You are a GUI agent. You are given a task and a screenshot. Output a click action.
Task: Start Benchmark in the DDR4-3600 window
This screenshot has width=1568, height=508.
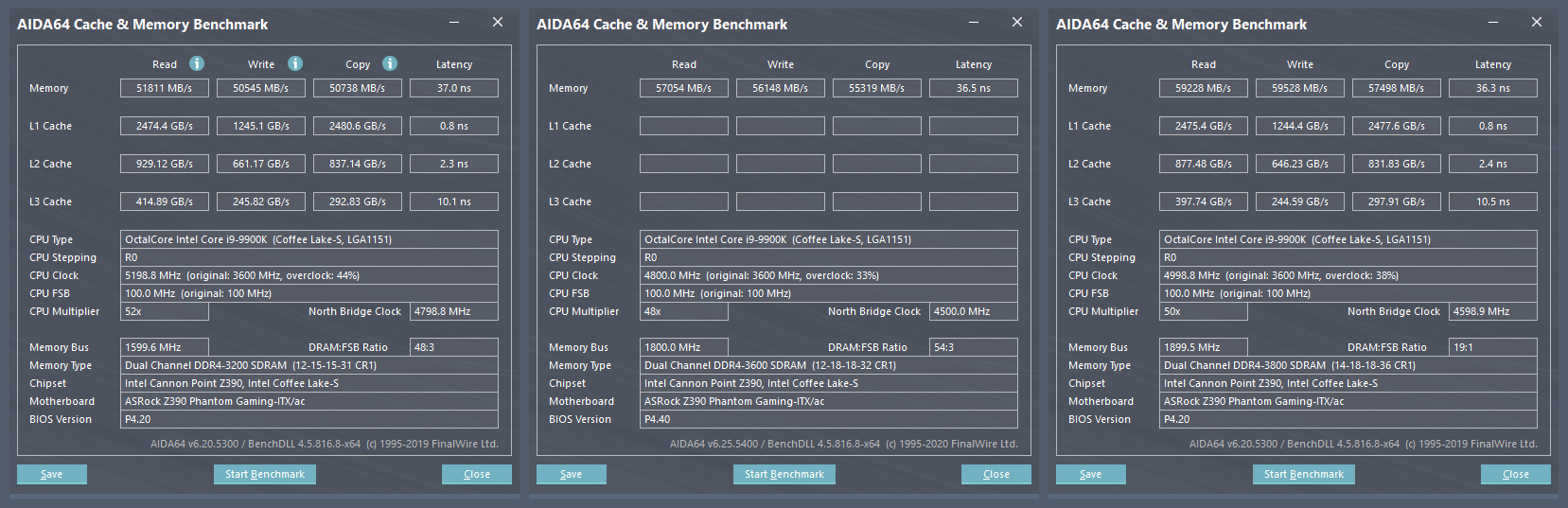(x=784, y=474)
